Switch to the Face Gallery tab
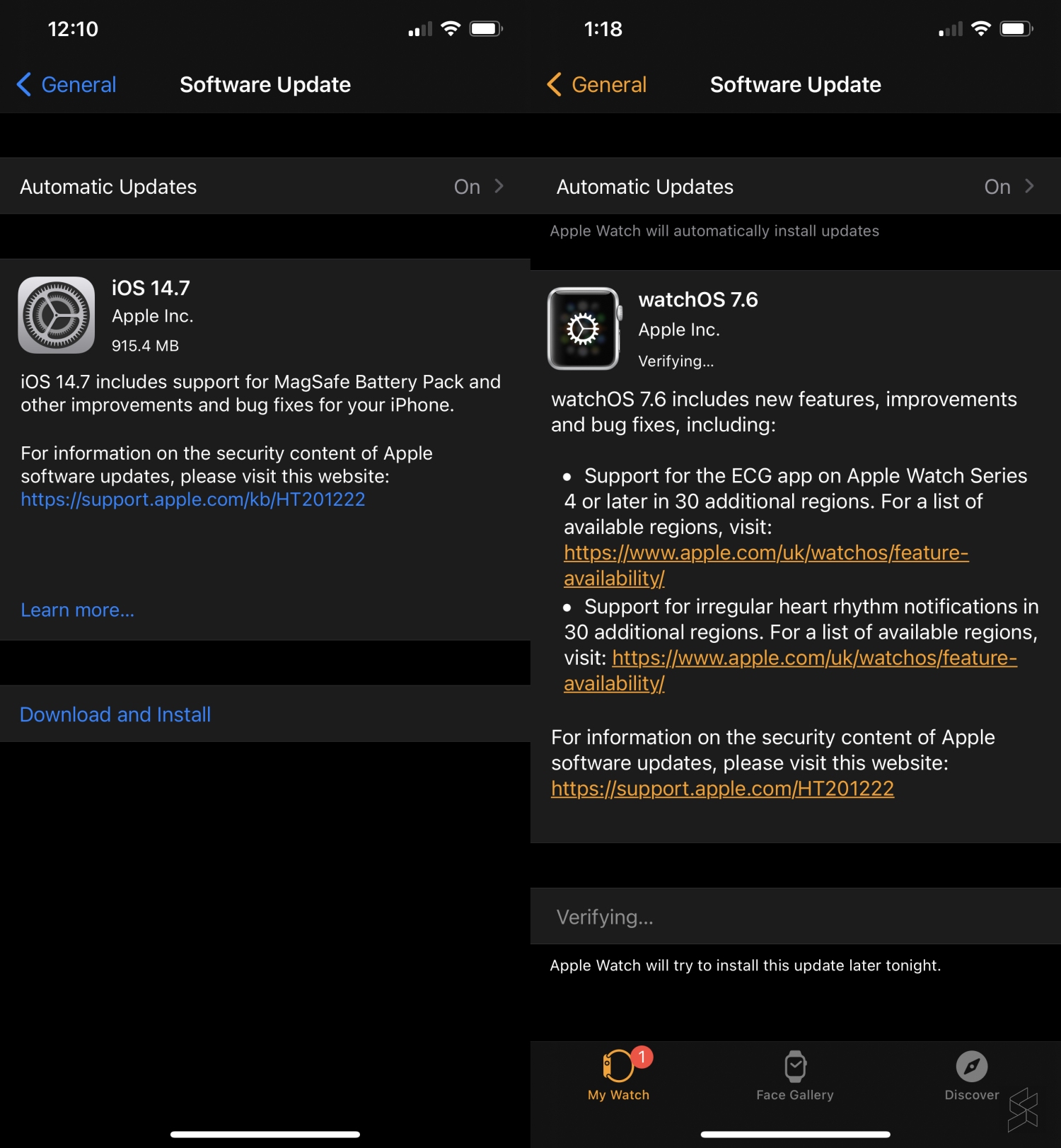This screenshot has width=1061, height=1148. [x=795, y=1075]
